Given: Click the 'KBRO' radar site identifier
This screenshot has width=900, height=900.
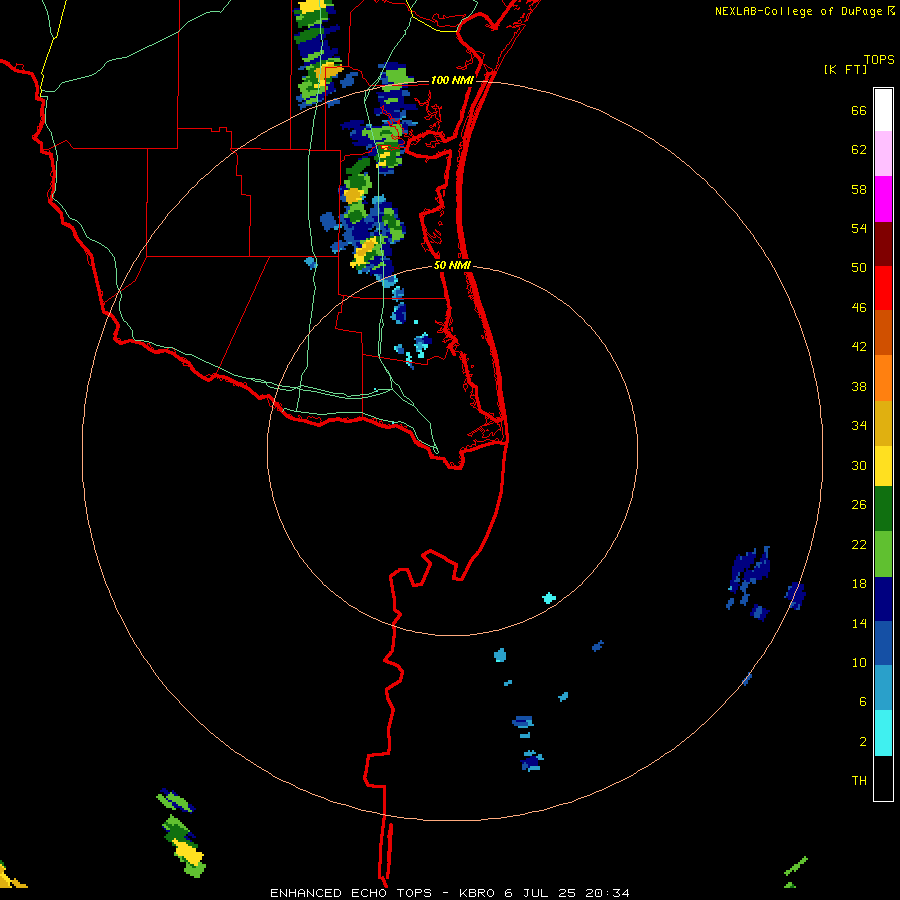Looking at the screenshot, I should [x=479, y=893].
